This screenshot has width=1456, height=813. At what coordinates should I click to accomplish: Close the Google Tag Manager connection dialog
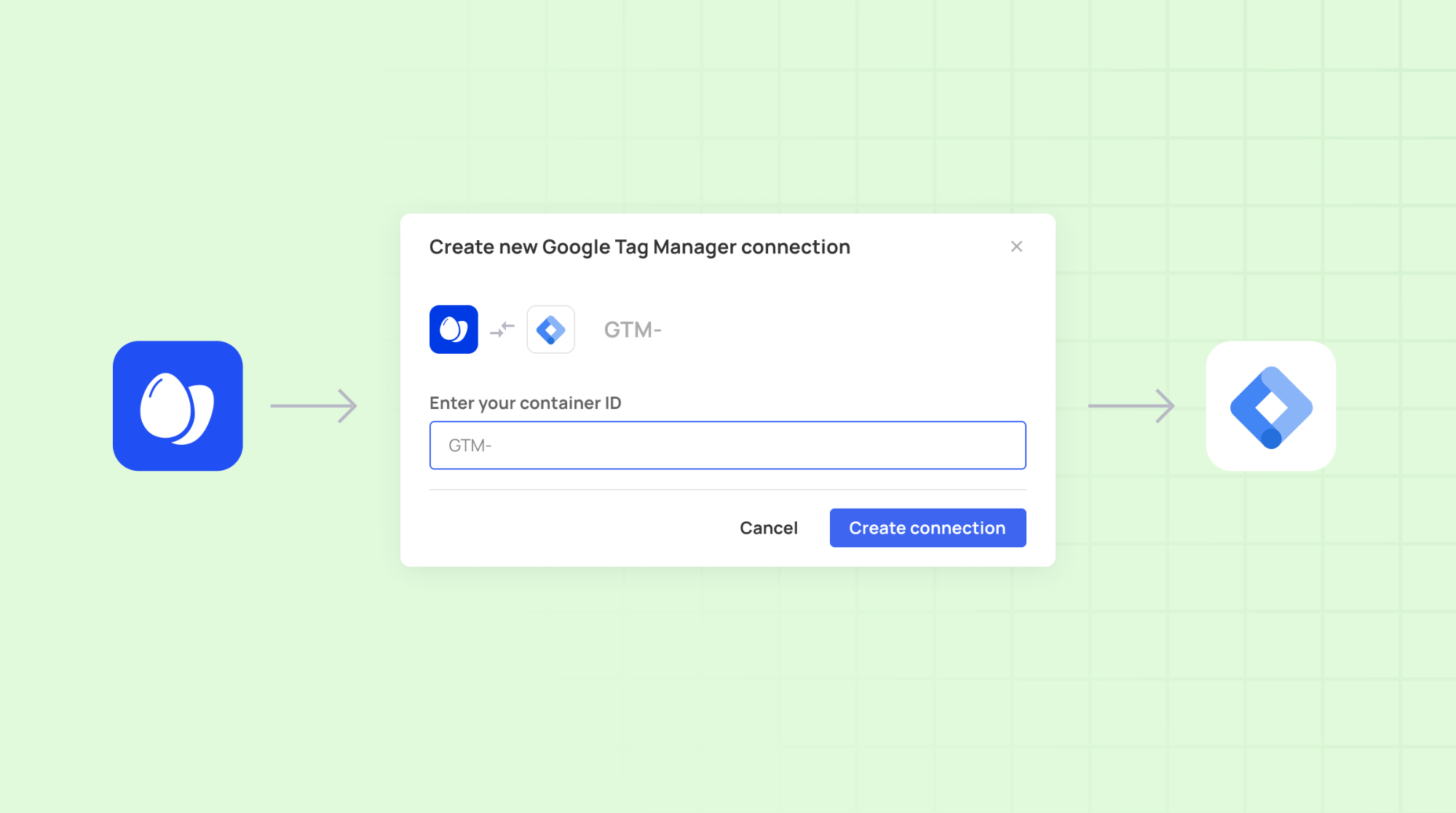click(x=1016, y=247)
